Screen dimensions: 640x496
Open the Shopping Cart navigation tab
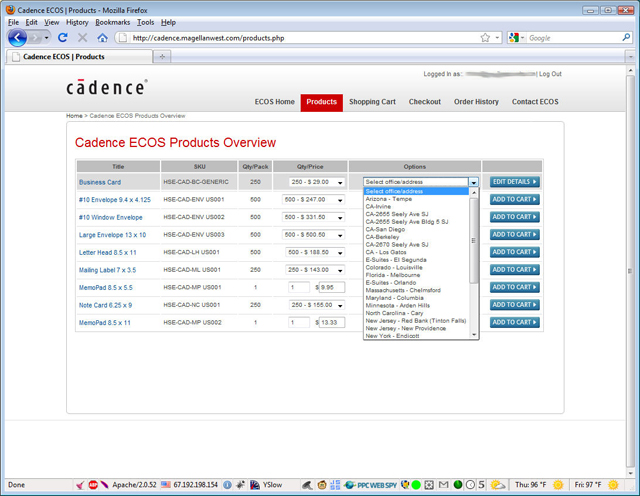click(372, 102)
